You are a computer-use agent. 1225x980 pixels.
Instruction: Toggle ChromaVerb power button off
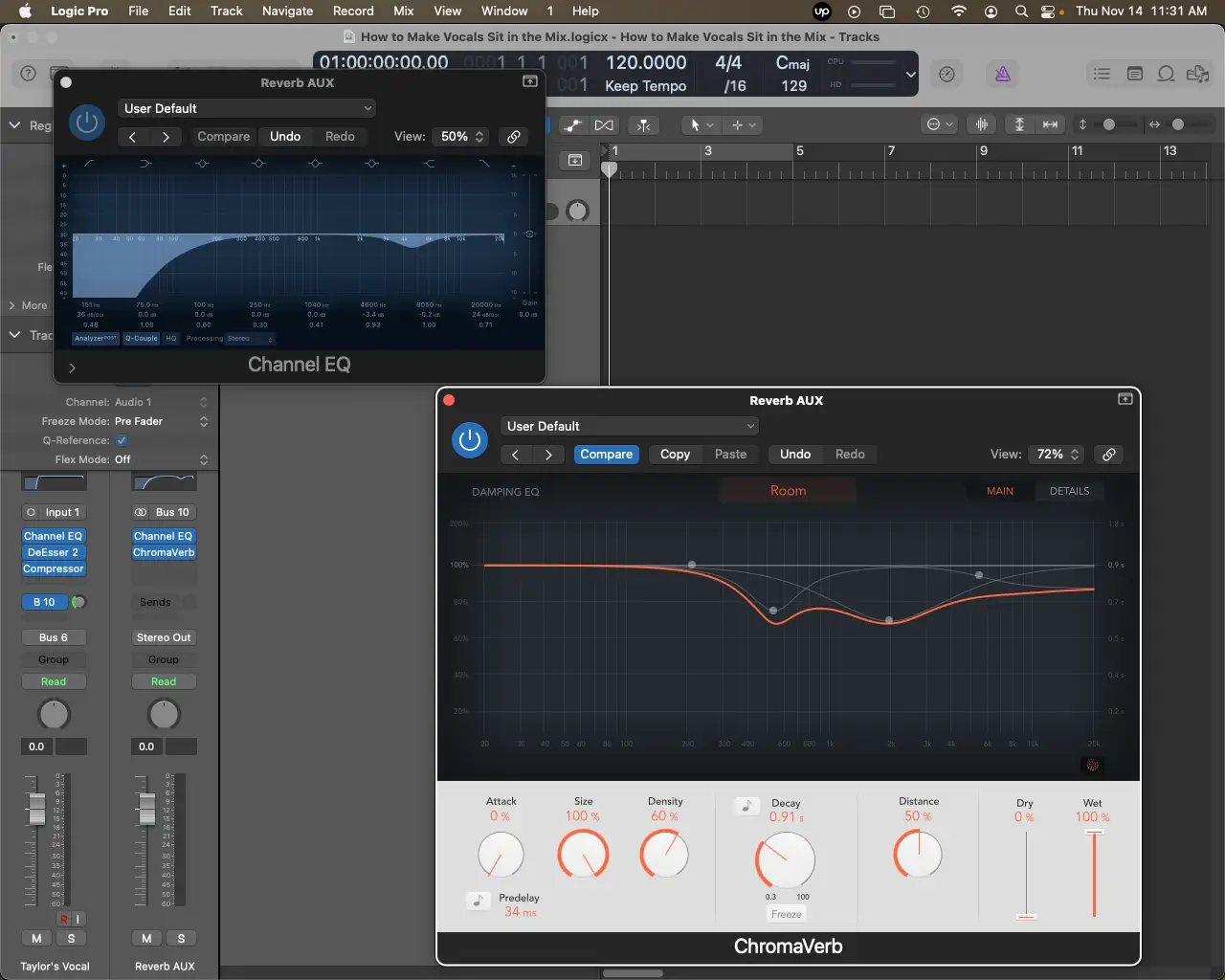coord(469,440)
